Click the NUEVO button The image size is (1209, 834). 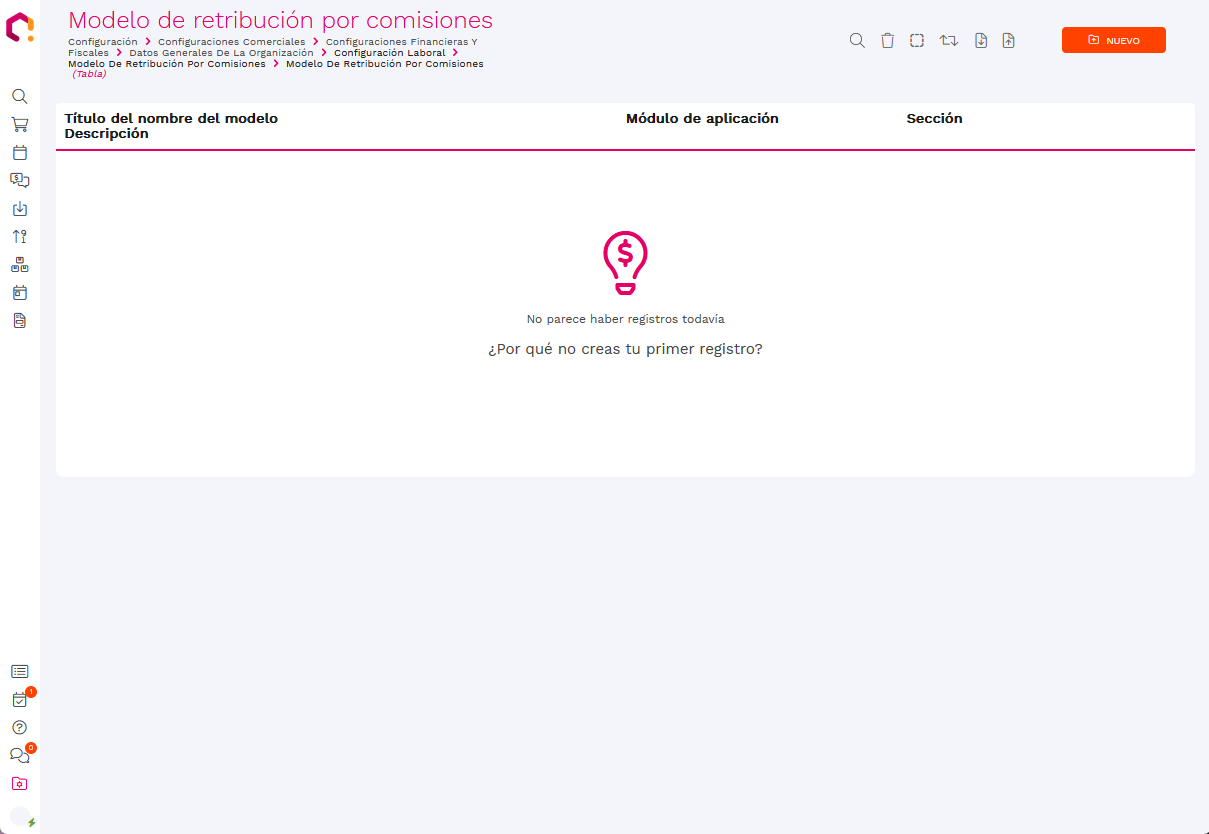pos(1113,40)
